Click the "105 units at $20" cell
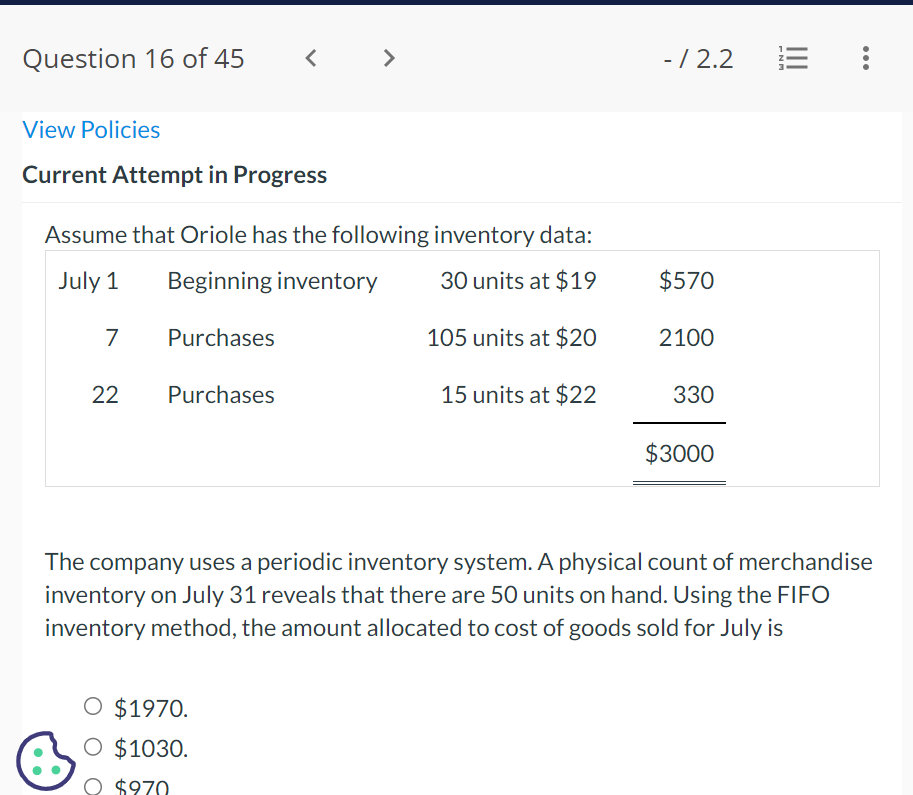The image size is (913, 795). (x=511, y=337)
